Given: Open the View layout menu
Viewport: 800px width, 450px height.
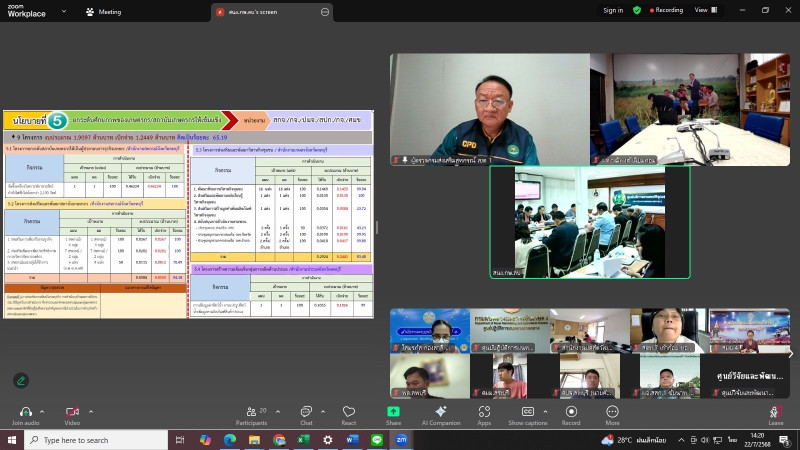Looking at the screenshot, I should click(x=704, y=10).
